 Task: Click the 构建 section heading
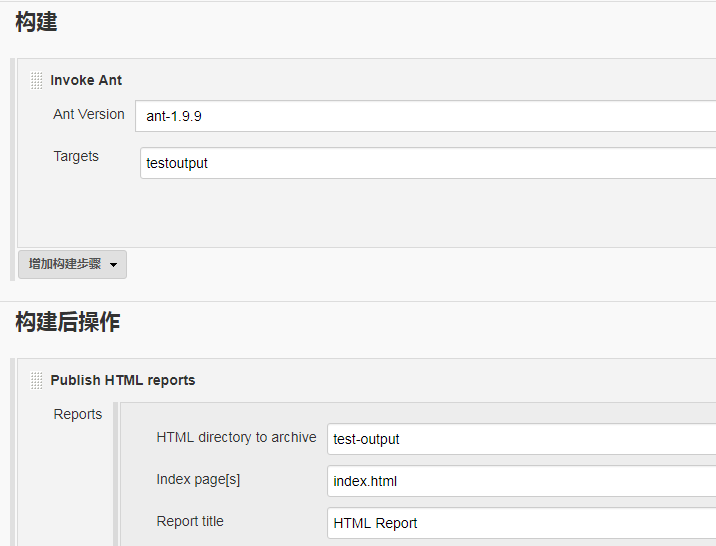click(x=36, y=22)
